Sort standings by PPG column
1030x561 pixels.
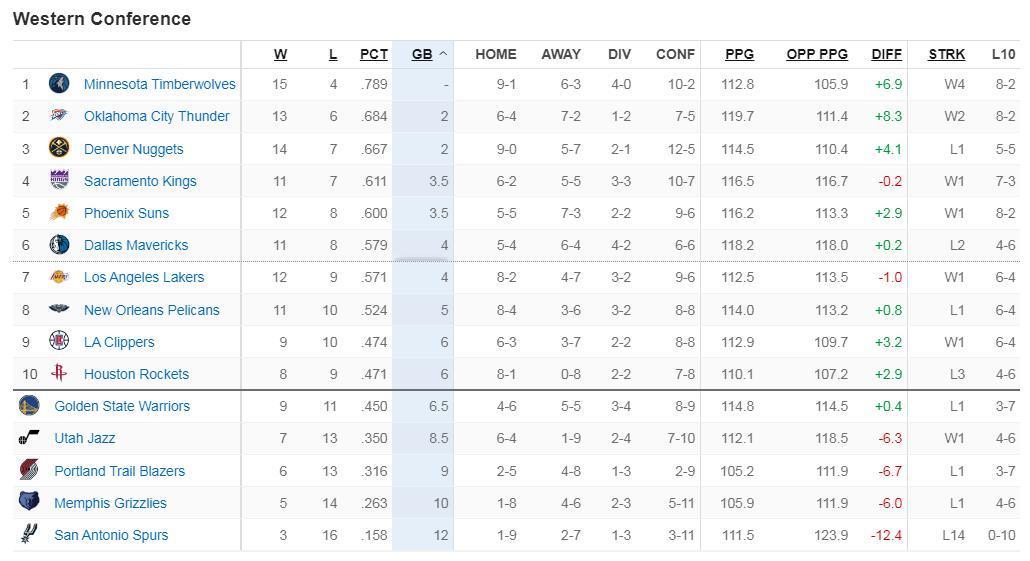[x=739, y=54]
